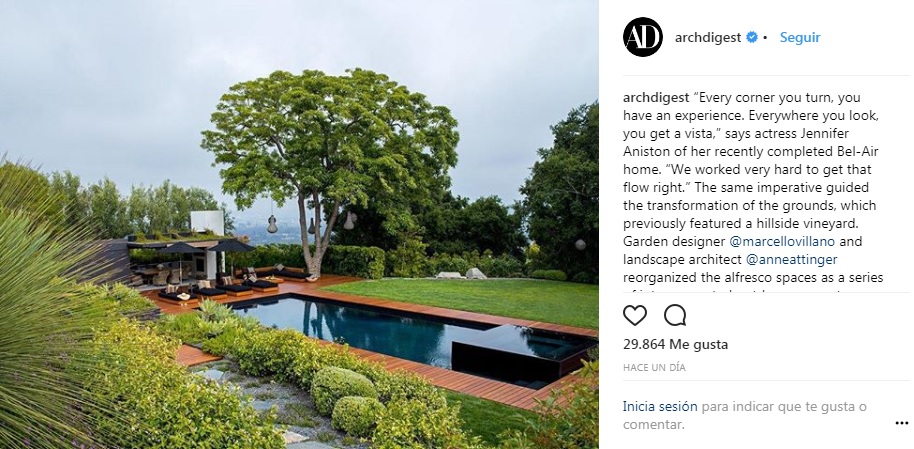Open archdigest username in post header
Image resolution: width=914 pixels, height=449 pixels.
click(x=708, y=37)
